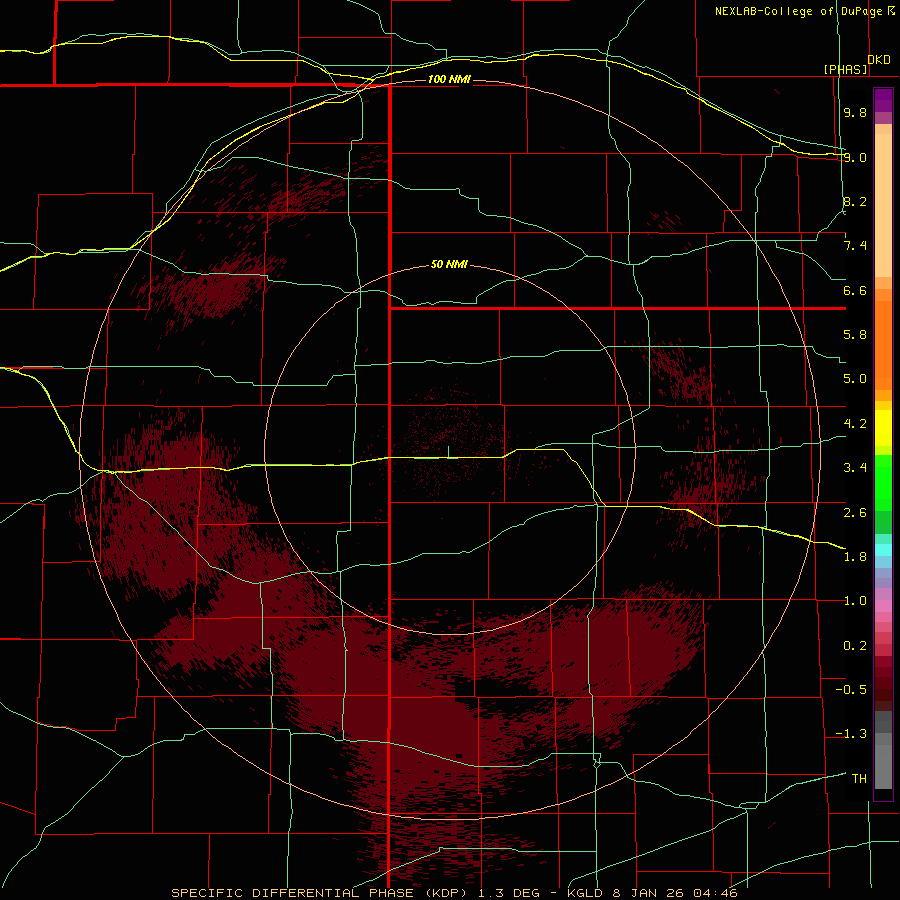Click the 9.0 legend value
This screenshot has height=900, width=900.
pyautogui.click(x=855, y=157)
